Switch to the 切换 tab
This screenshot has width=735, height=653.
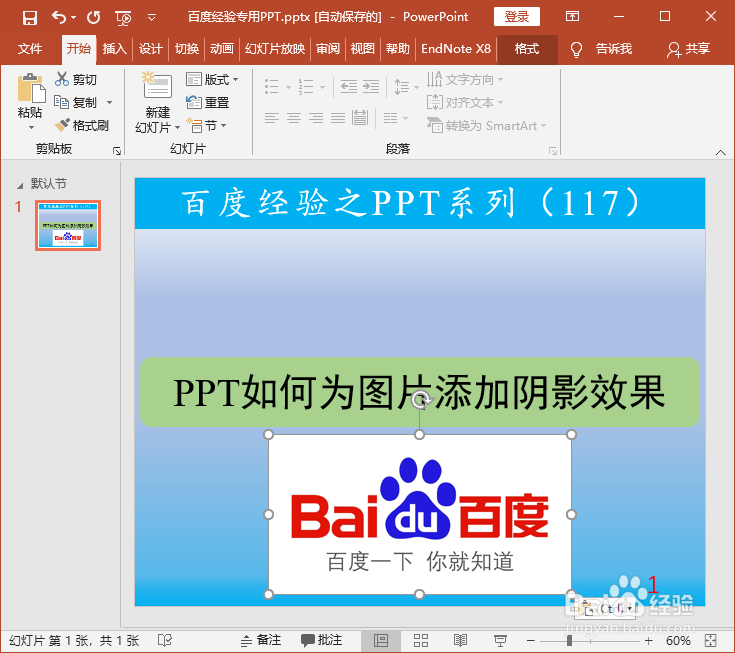point(187,49)
